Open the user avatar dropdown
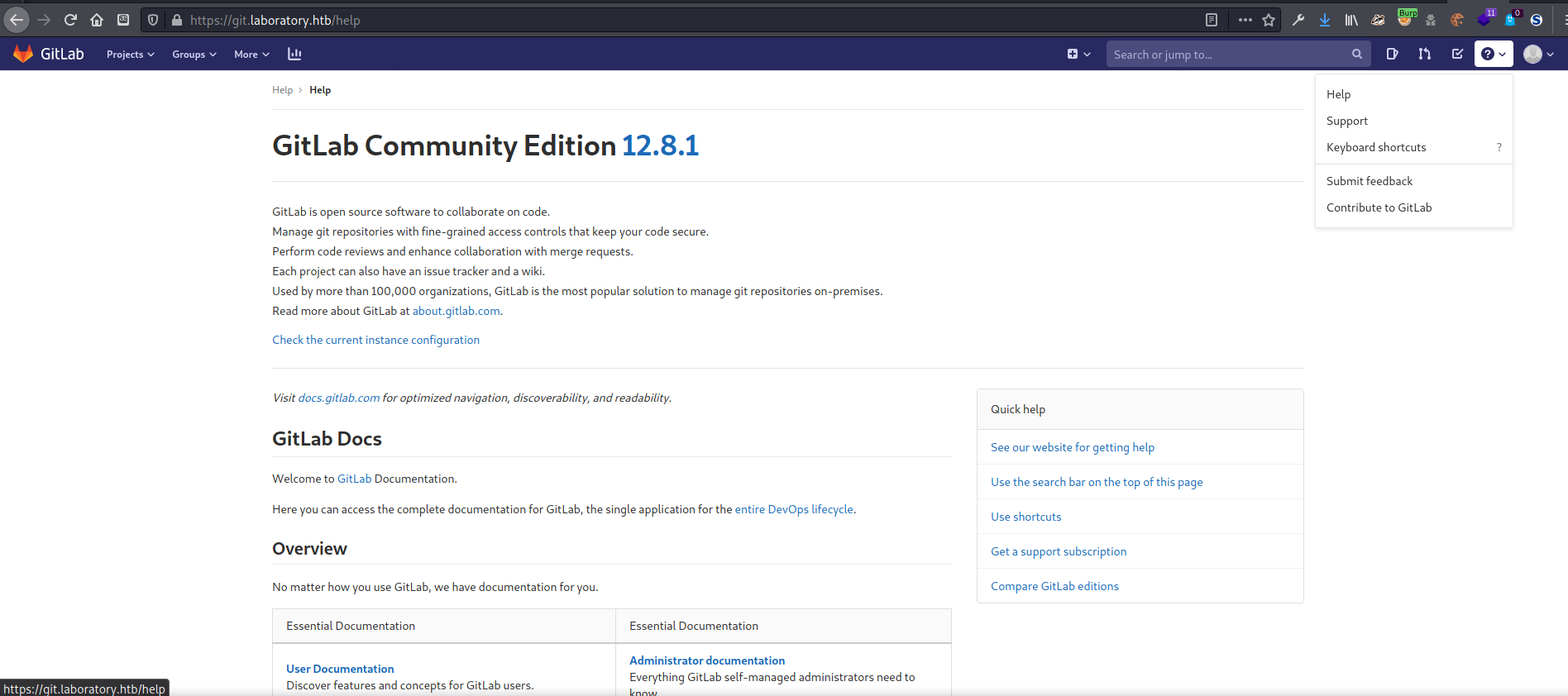This screenshot has width=1568, height=696. point(1538,54)
